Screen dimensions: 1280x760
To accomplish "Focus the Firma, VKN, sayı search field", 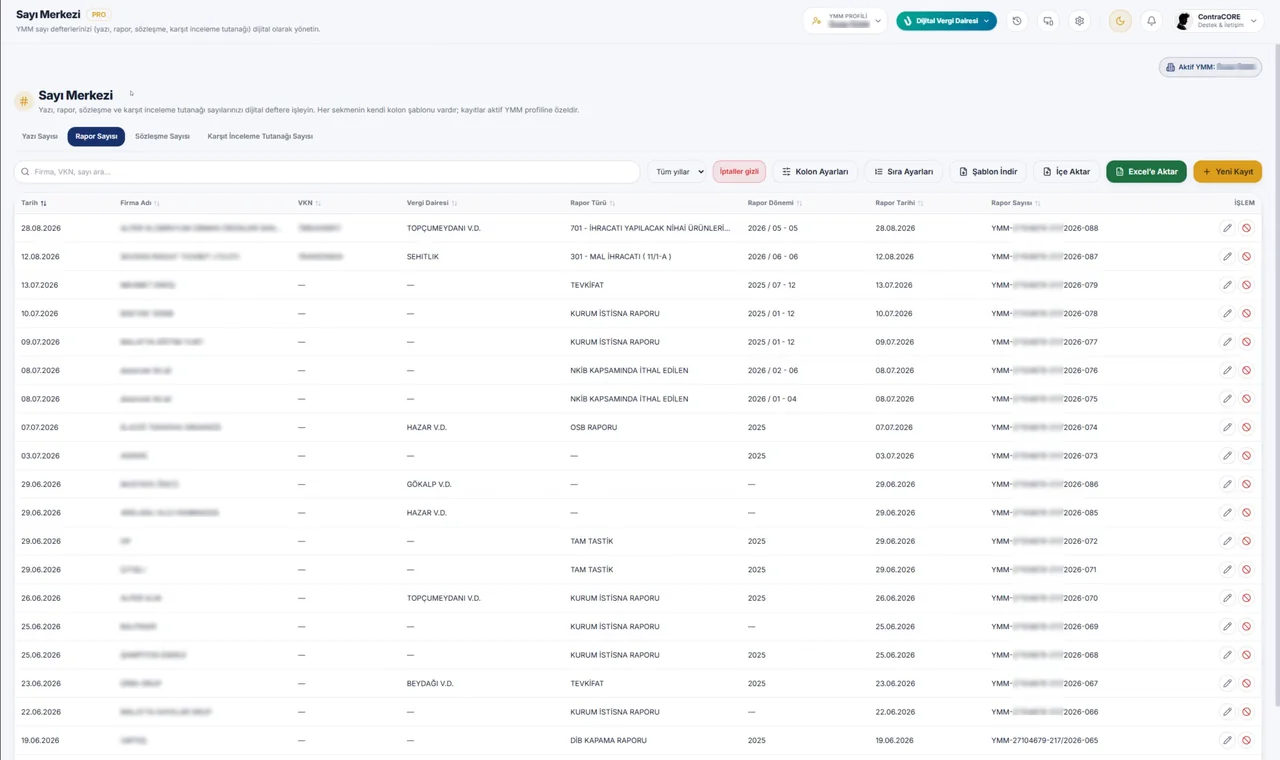I will coord(327,172).
